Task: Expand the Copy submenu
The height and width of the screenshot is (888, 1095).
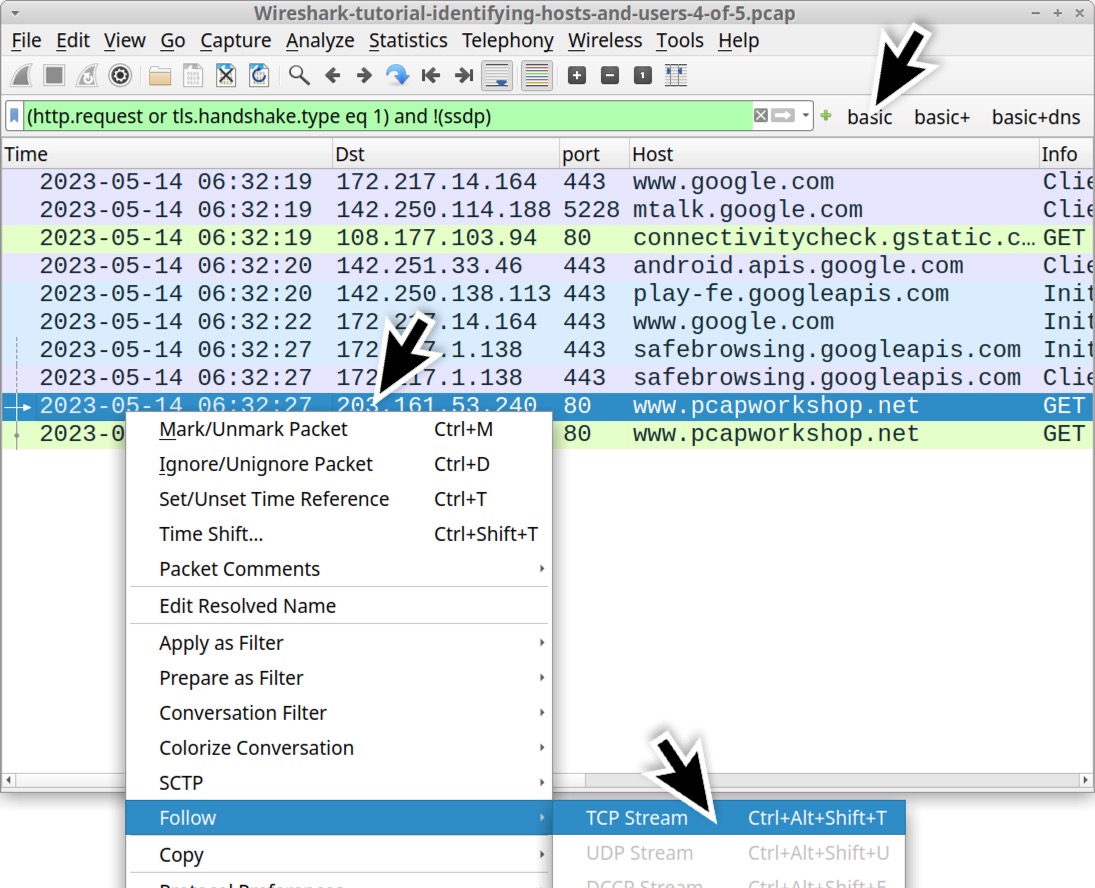Action: pyautogui.click(x=339, y=854)
